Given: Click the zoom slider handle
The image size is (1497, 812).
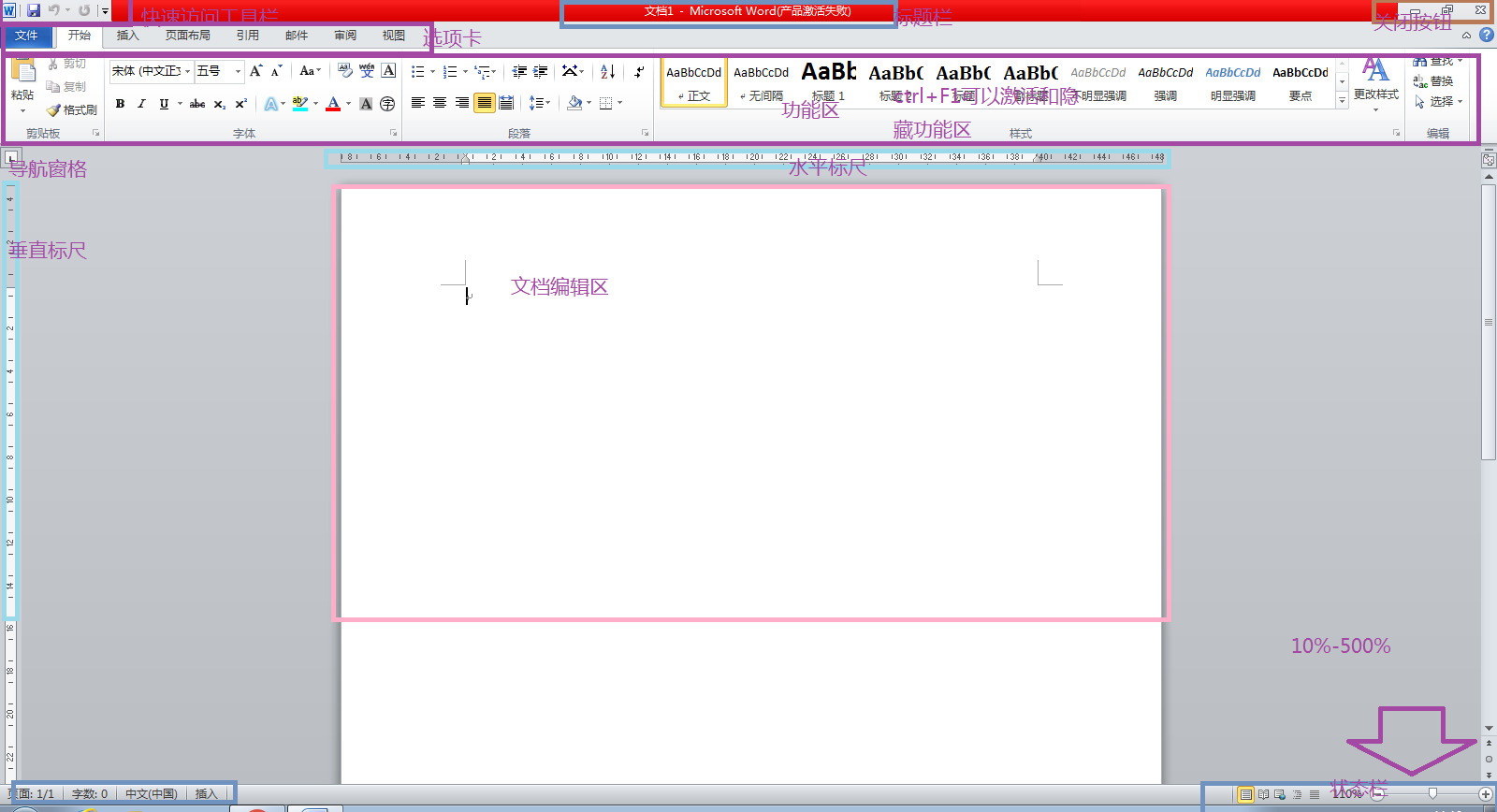Looking at the screenshot, I should [x=1432, y=794].
